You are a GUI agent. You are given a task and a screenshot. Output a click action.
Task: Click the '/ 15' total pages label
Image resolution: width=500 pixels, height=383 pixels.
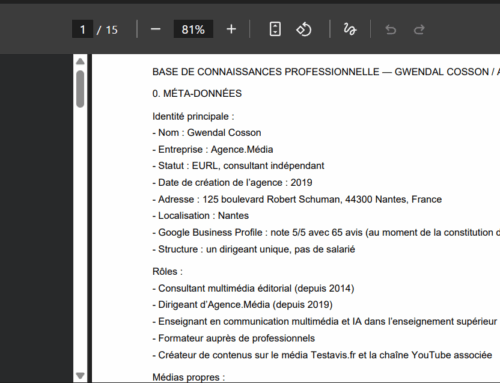coord(107,30)
